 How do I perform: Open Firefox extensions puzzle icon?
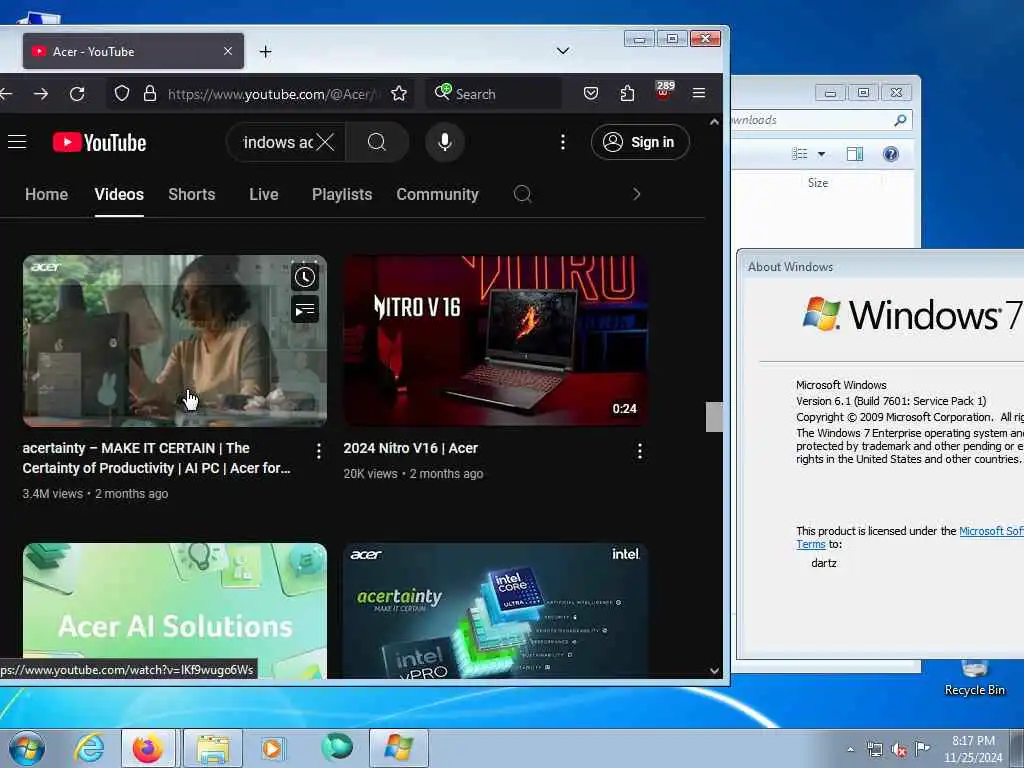click(627, 93)
